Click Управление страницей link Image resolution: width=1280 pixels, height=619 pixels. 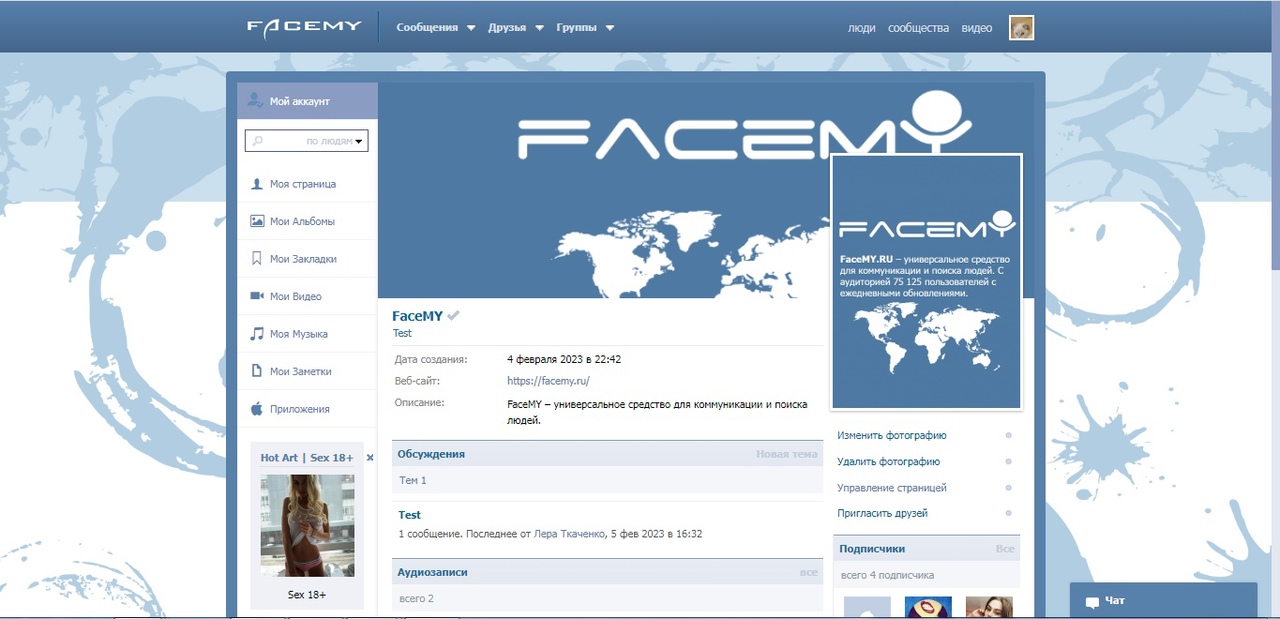pos(891,488)
